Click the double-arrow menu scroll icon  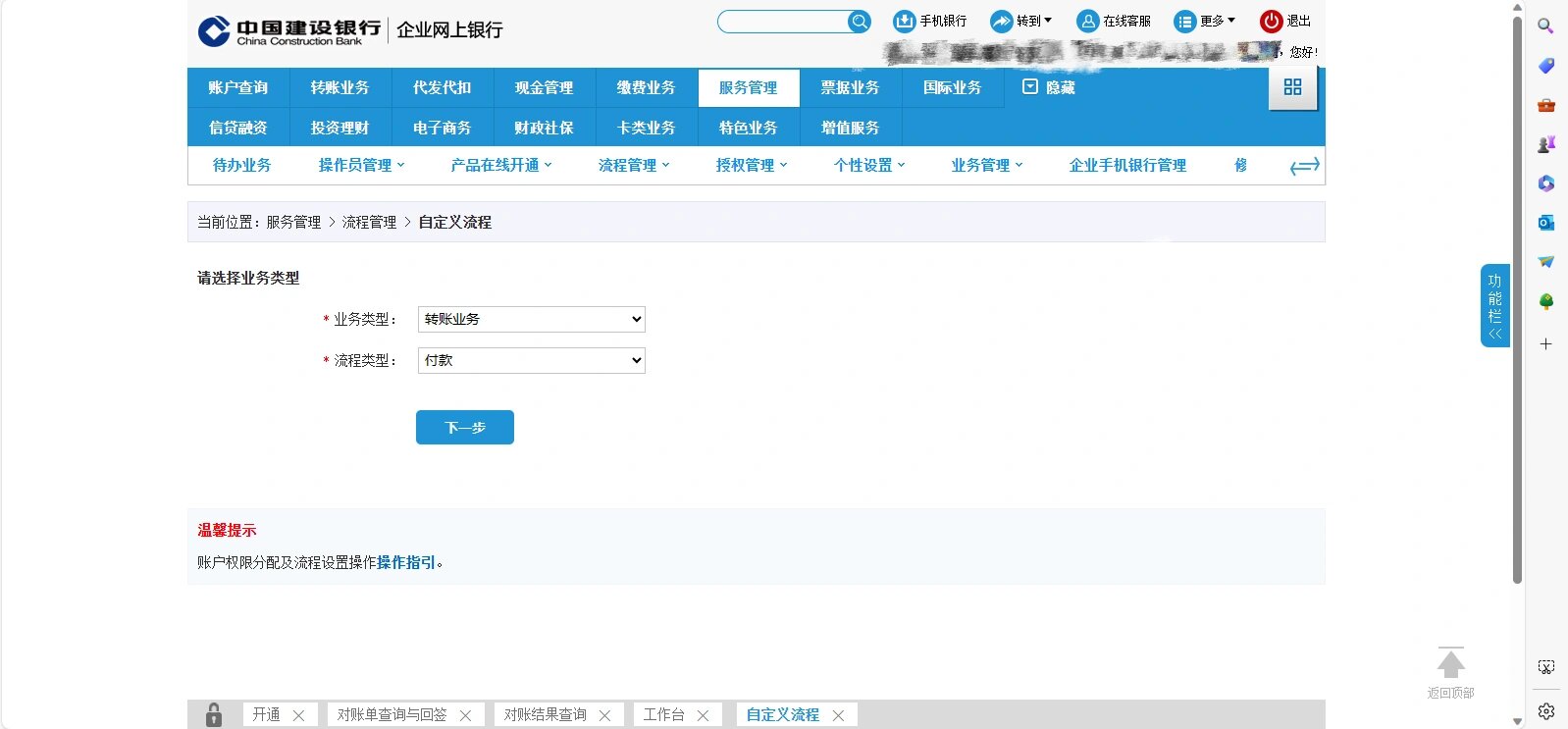1304,166
